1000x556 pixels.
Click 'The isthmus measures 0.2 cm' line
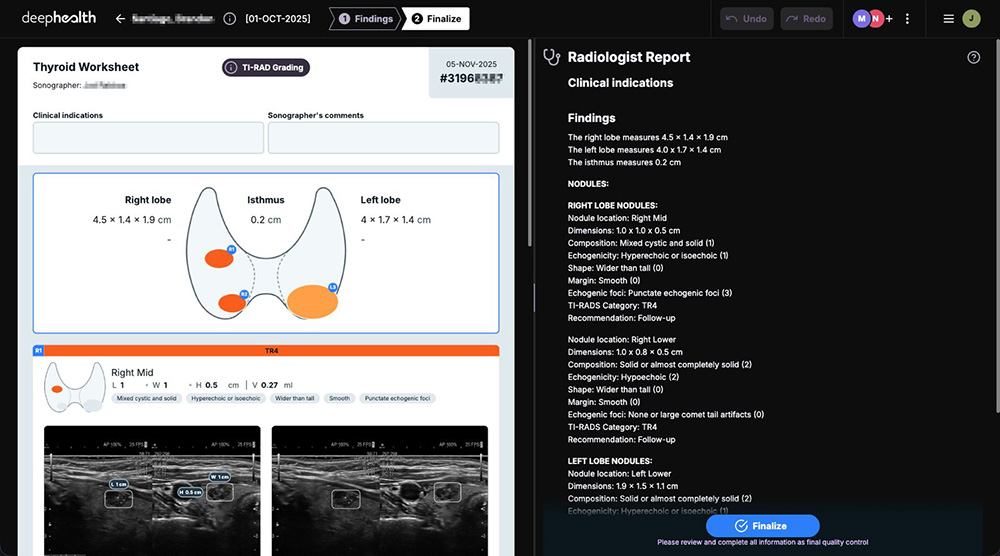624,163
